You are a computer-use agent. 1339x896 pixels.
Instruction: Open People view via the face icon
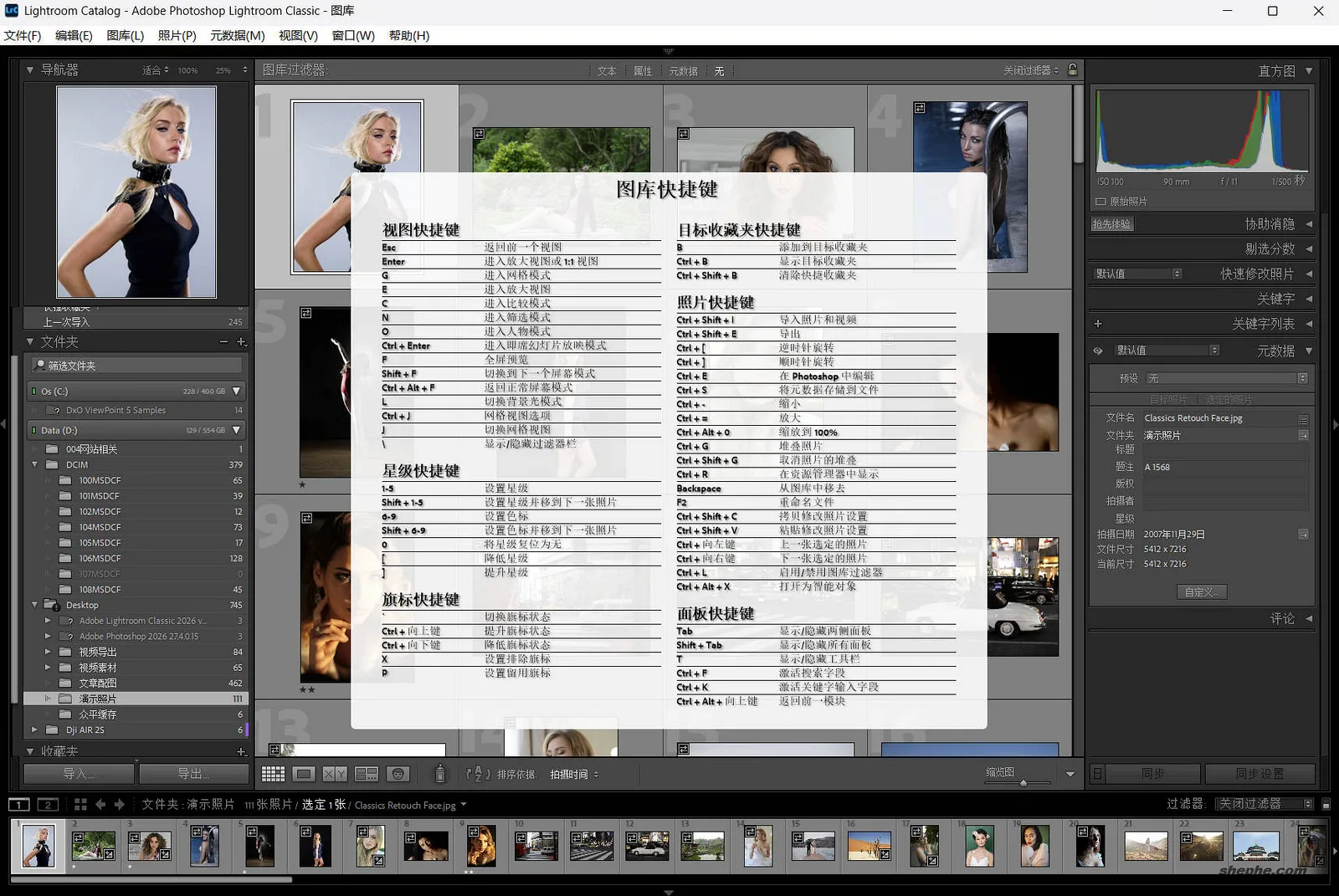398,773
